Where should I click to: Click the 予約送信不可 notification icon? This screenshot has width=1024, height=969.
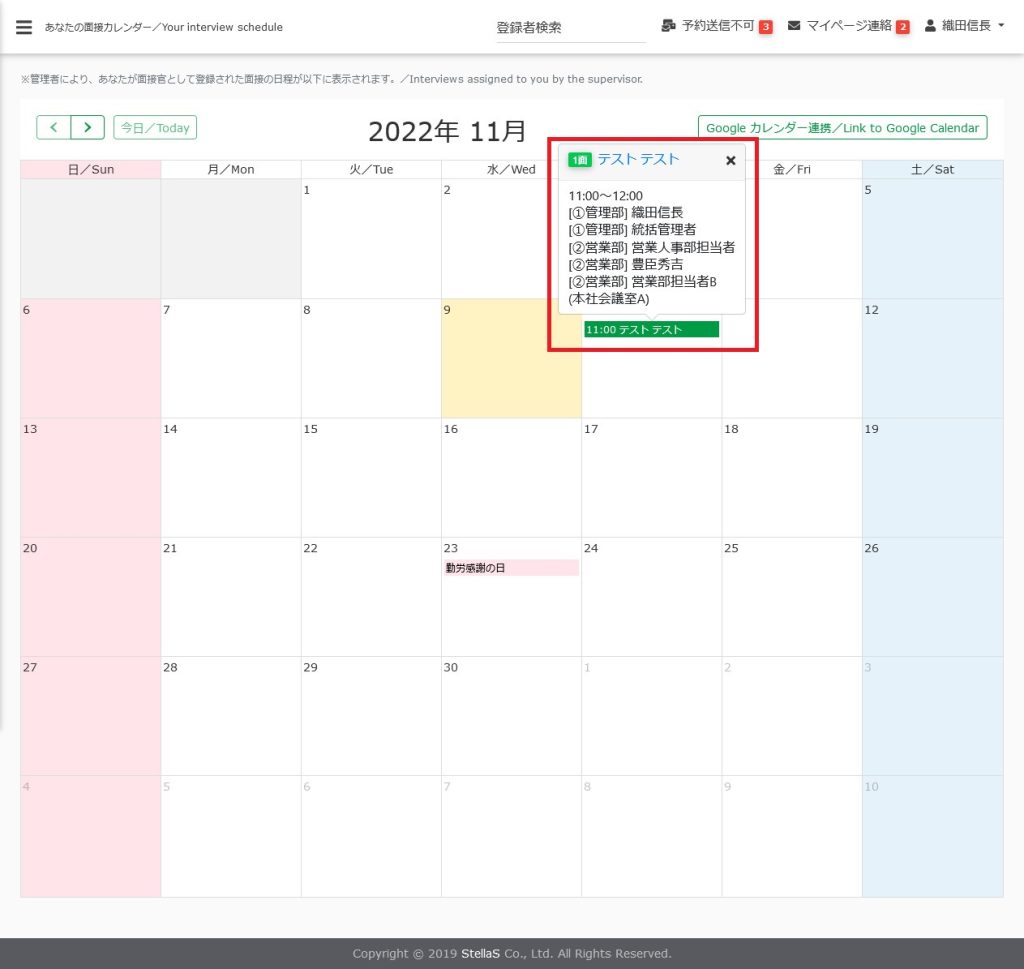click(669, 26)
